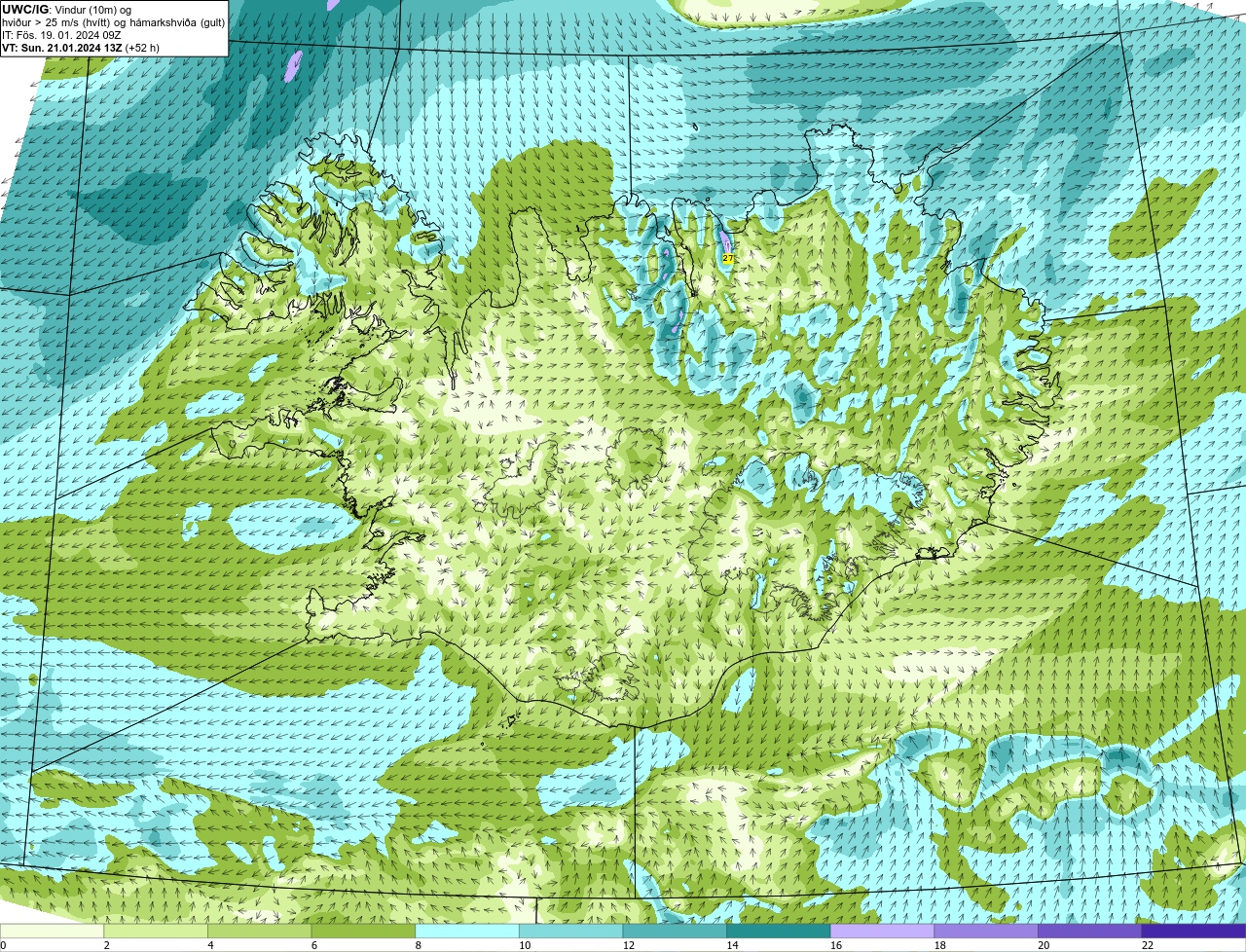Select the 14–16 m/s dark teal color swatch
This screenshot has height=952, width=1246.
tap(779, 931)
